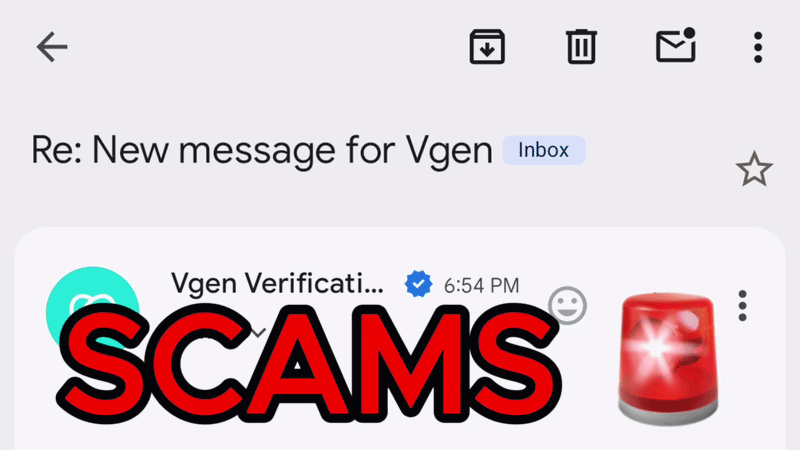Open the top toolbar overflow menu
Viewport: 800px width, 450px height.
[x=758, y=47]
